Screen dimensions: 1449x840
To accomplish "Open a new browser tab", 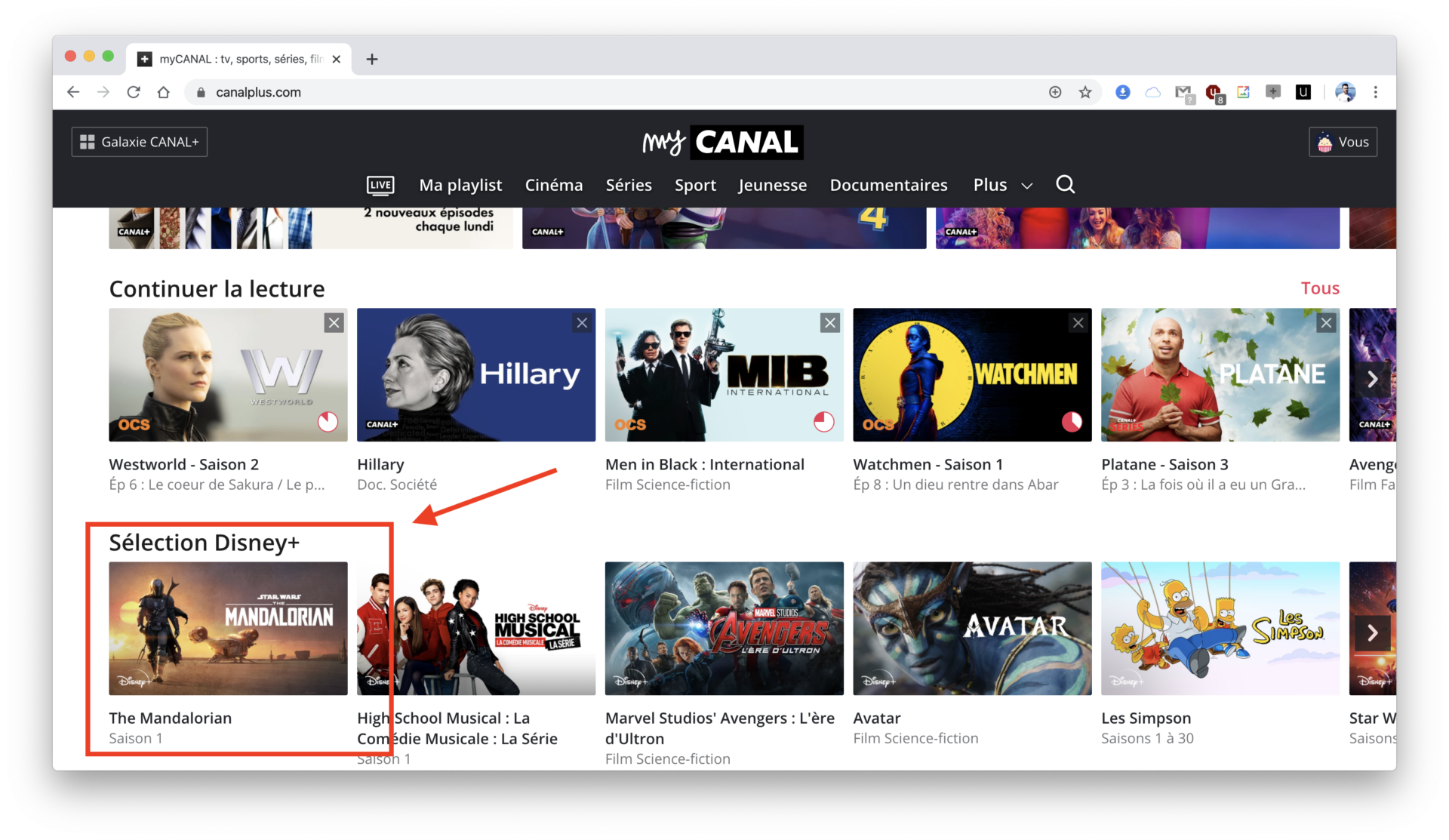I will pyautogui.click(x=372, y=59).
